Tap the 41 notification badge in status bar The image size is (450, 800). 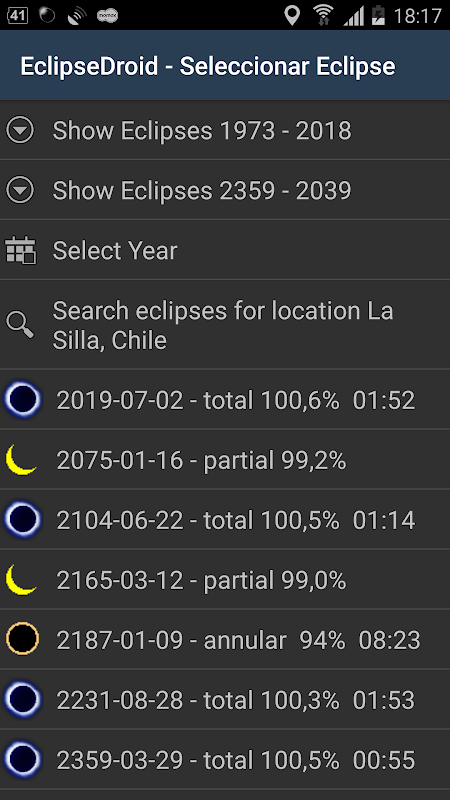tap(17, 15)
